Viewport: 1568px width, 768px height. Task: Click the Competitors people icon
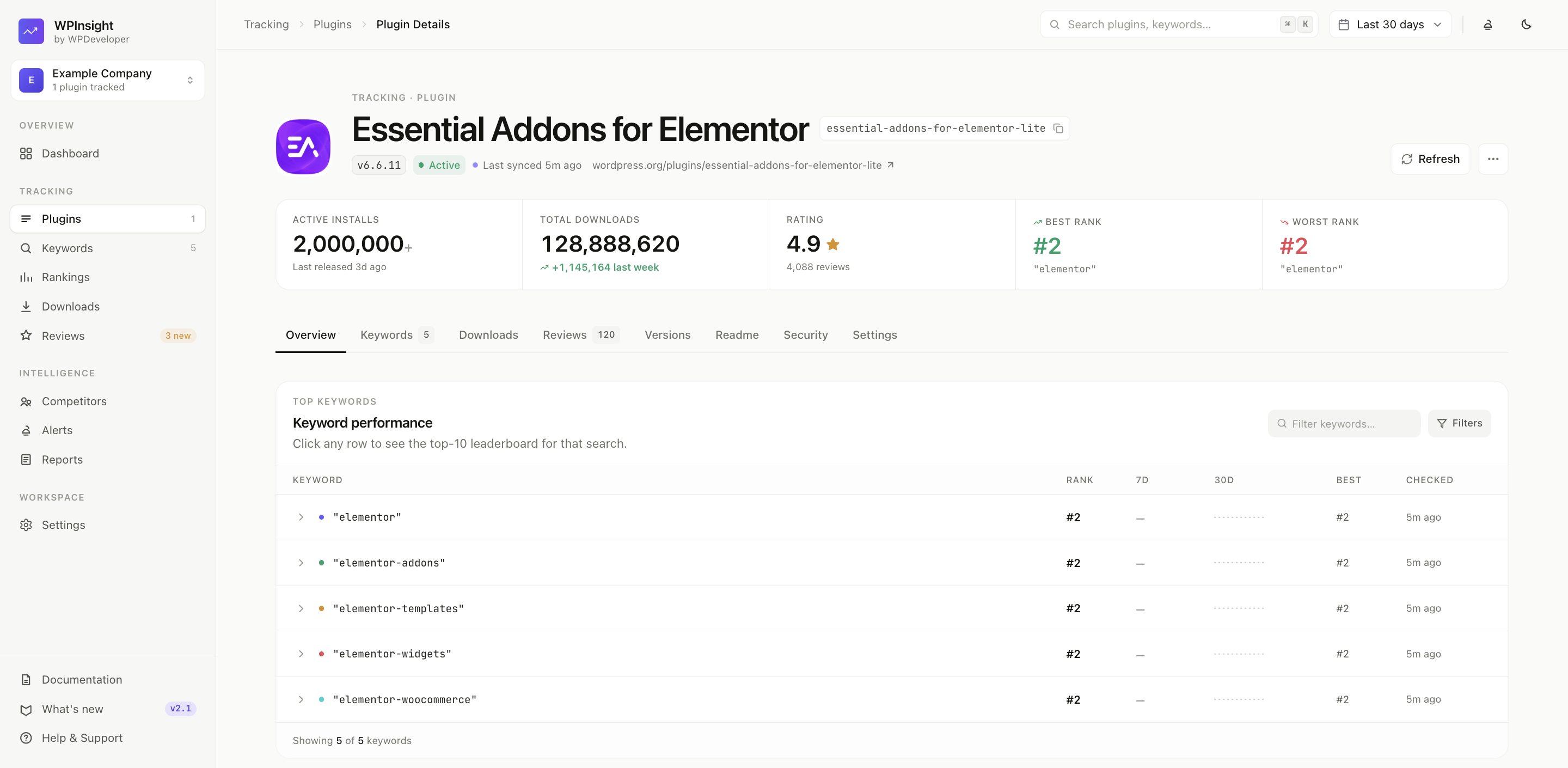pos(26,401)
